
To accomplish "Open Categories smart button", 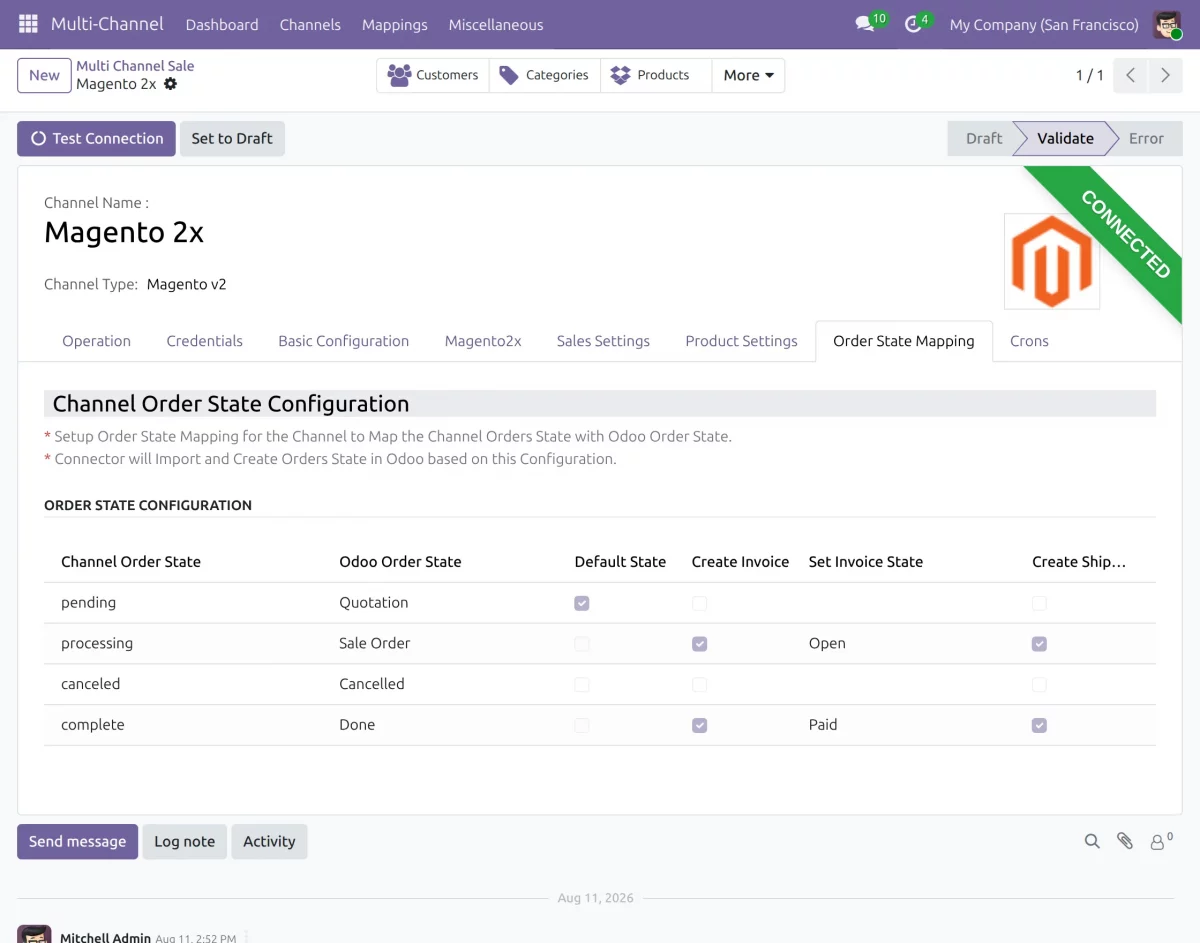I will pos(545,75).
